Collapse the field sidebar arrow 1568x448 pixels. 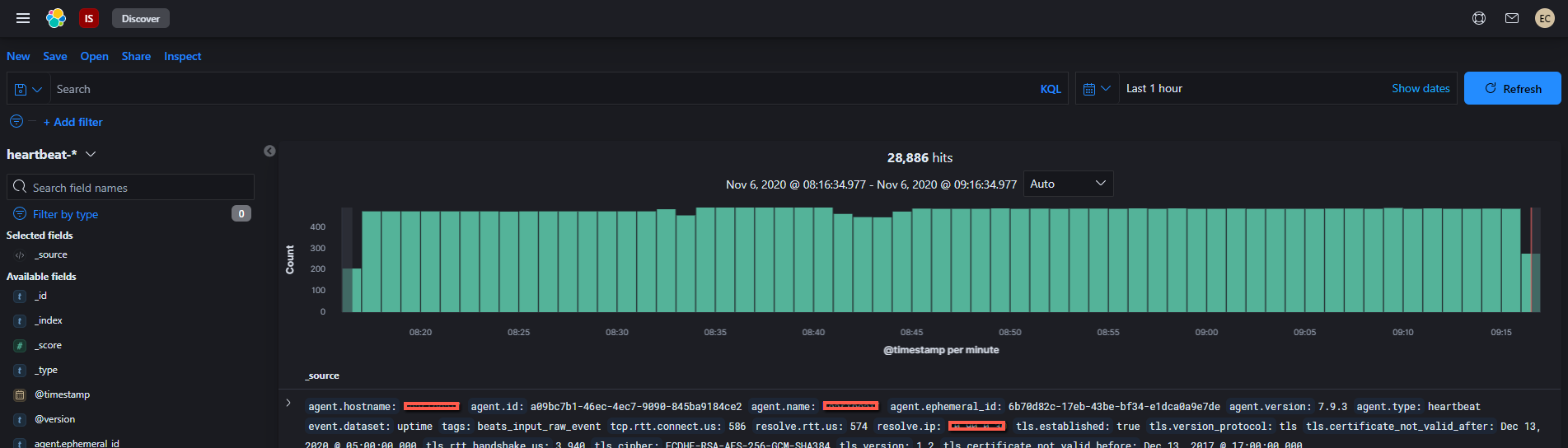[x=269, y=151]
